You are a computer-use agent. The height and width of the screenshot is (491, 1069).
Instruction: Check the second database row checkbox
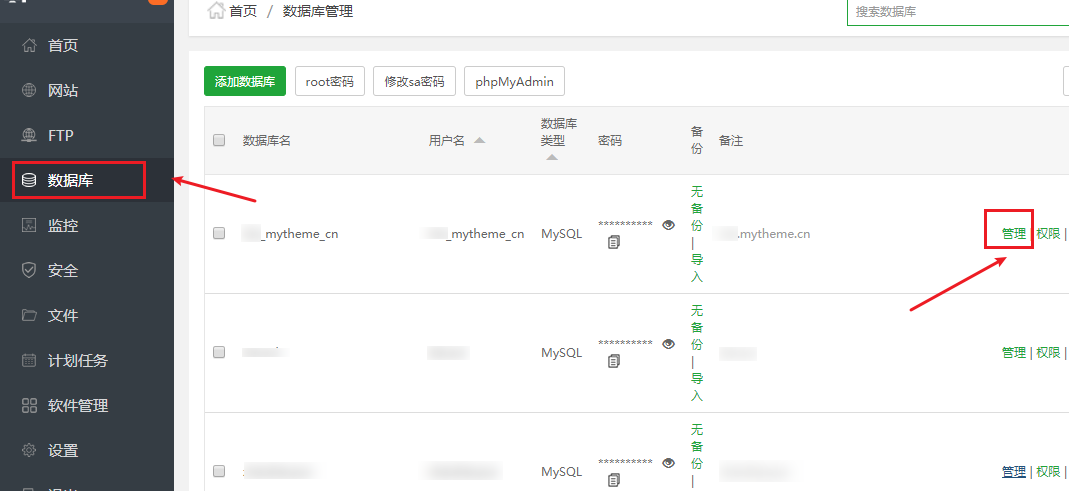[219, 352]
